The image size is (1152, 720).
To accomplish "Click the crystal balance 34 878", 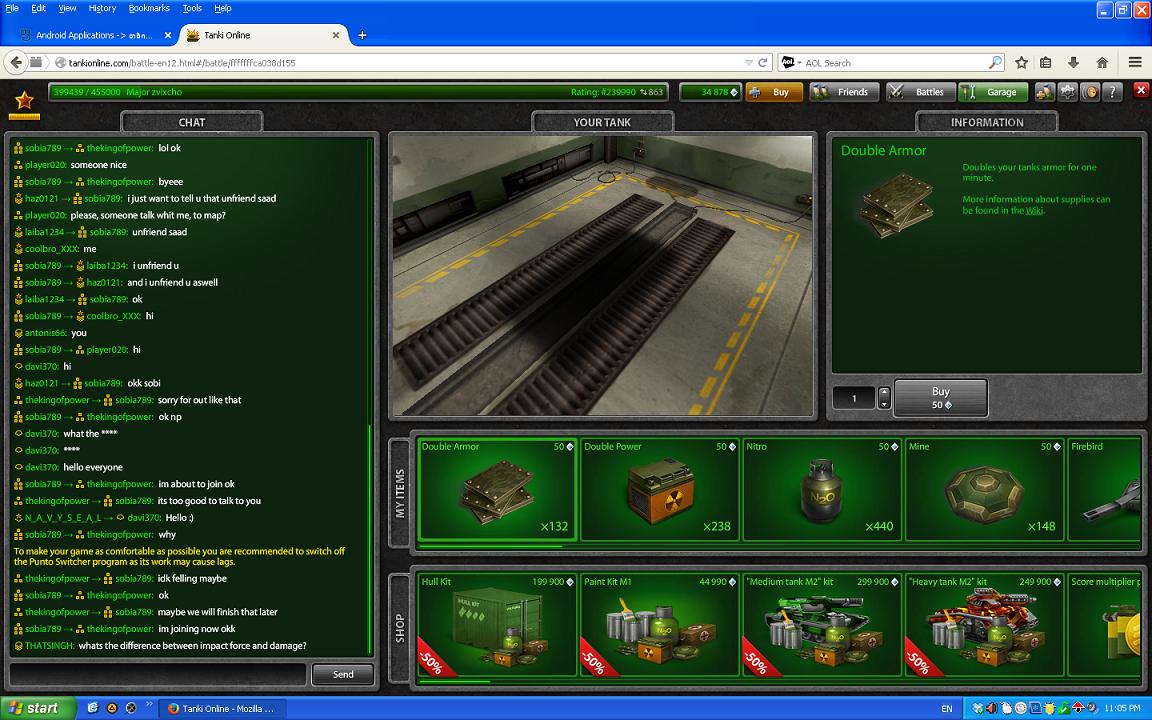I will click(710, 92).
